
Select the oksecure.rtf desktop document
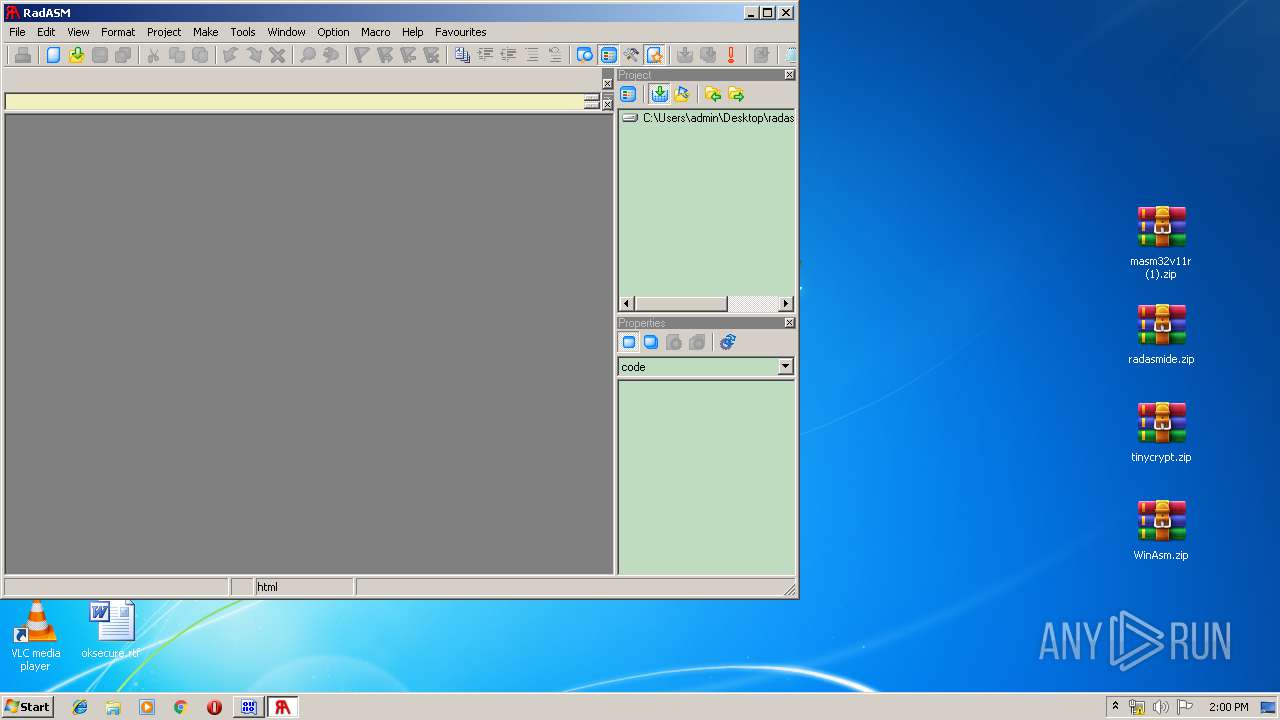[111, 630]
